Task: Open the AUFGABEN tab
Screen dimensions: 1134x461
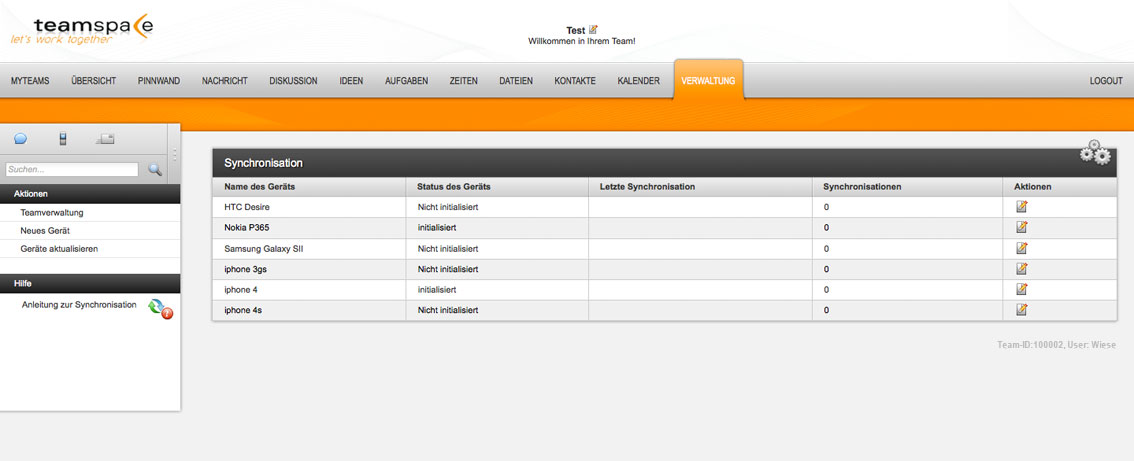Action: 406,81
